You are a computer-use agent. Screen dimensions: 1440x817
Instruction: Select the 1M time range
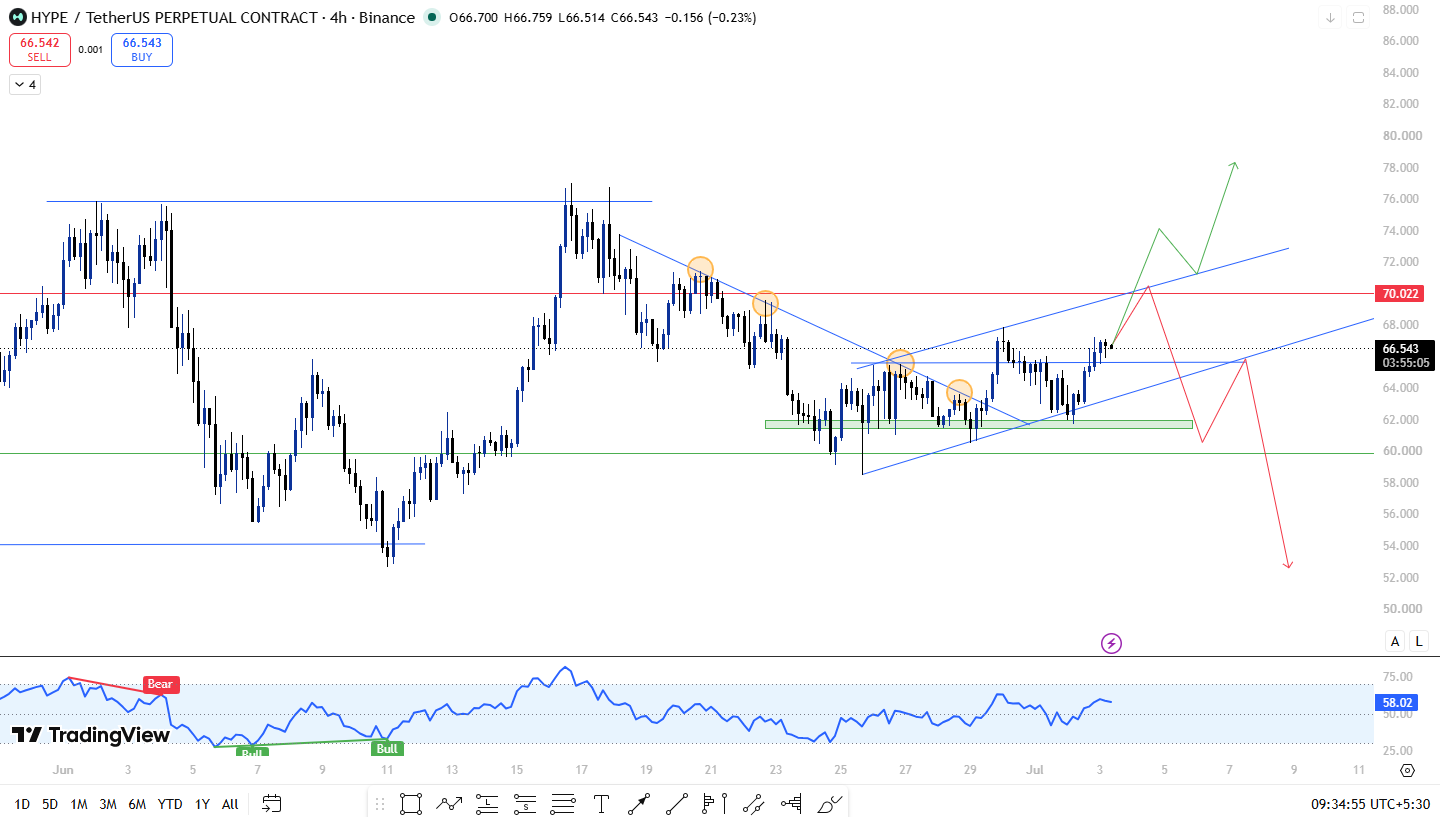coord(79,803)
